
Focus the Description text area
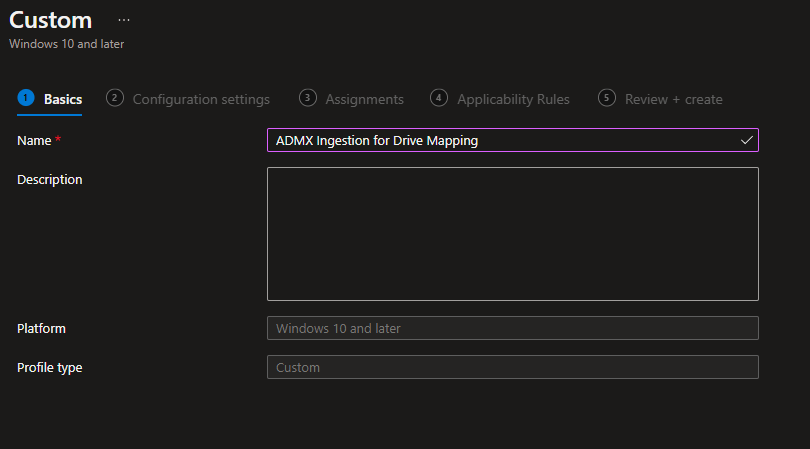pos(512,233)
